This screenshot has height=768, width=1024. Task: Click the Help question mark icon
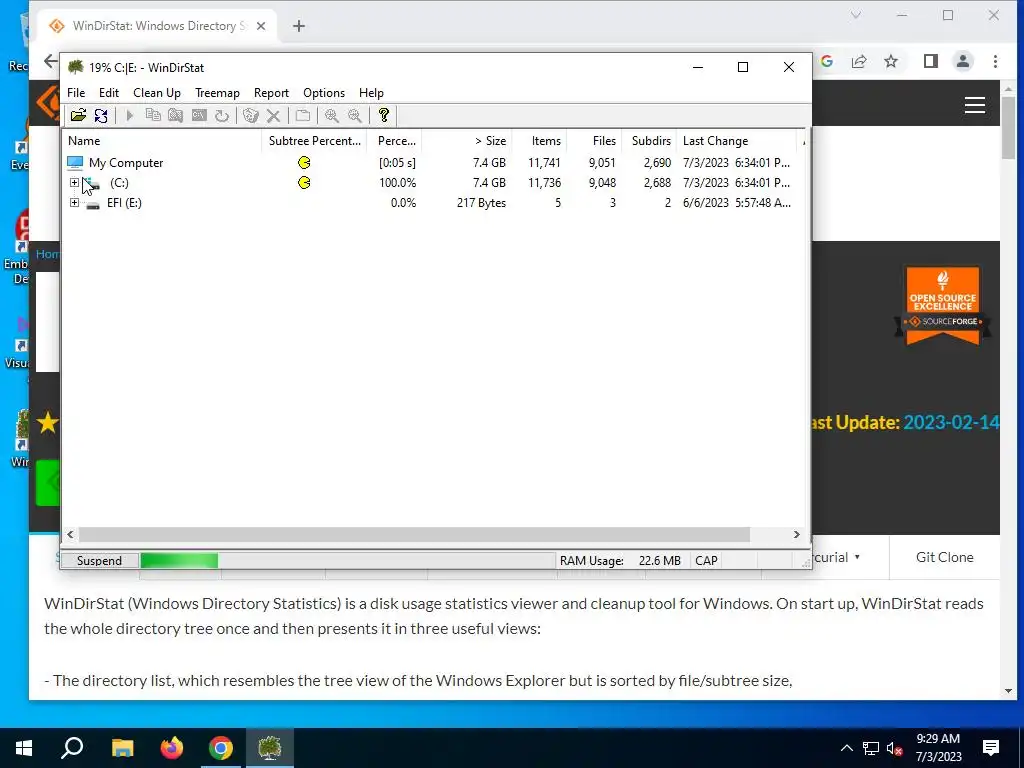click(383, 116)
